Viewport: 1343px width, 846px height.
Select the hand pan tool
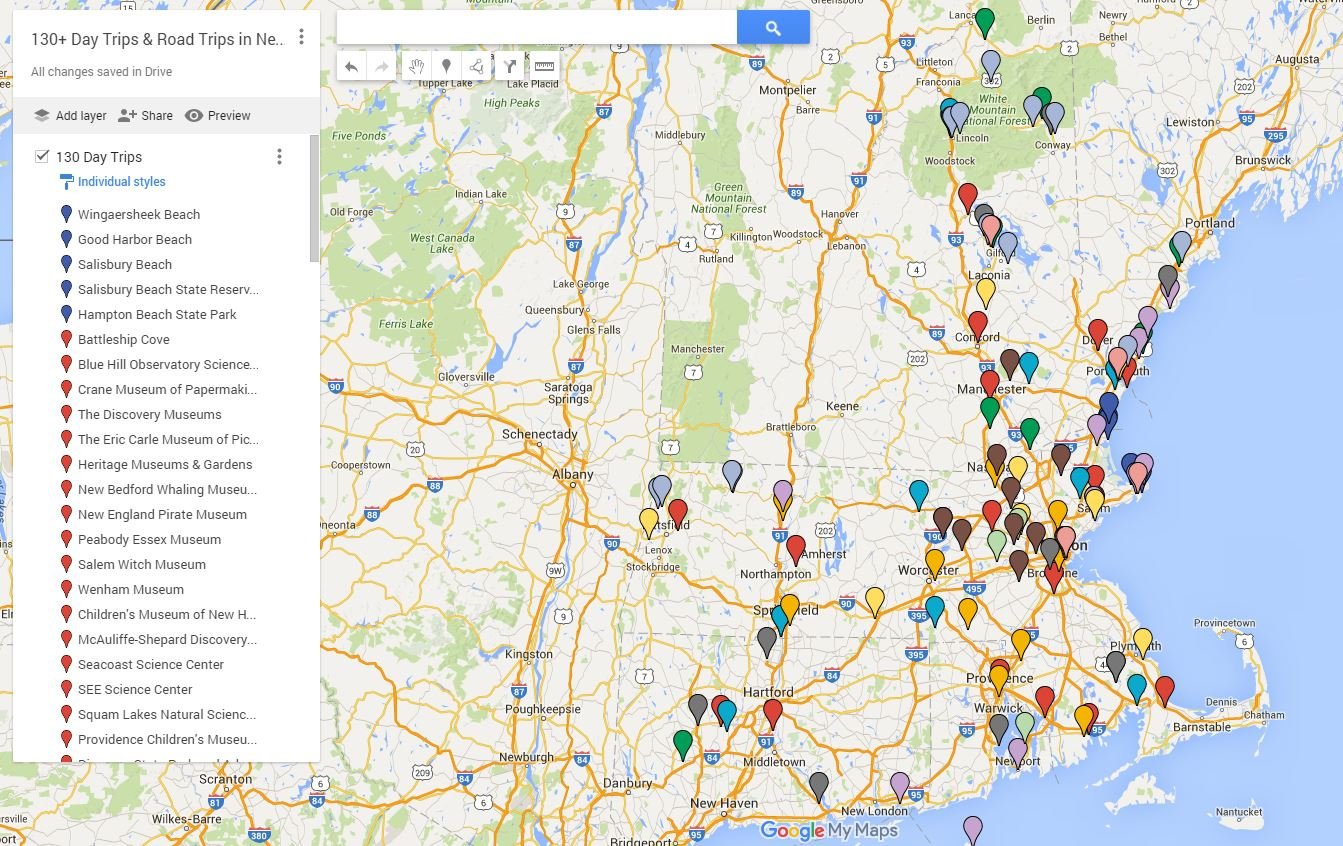pos(416,67)
